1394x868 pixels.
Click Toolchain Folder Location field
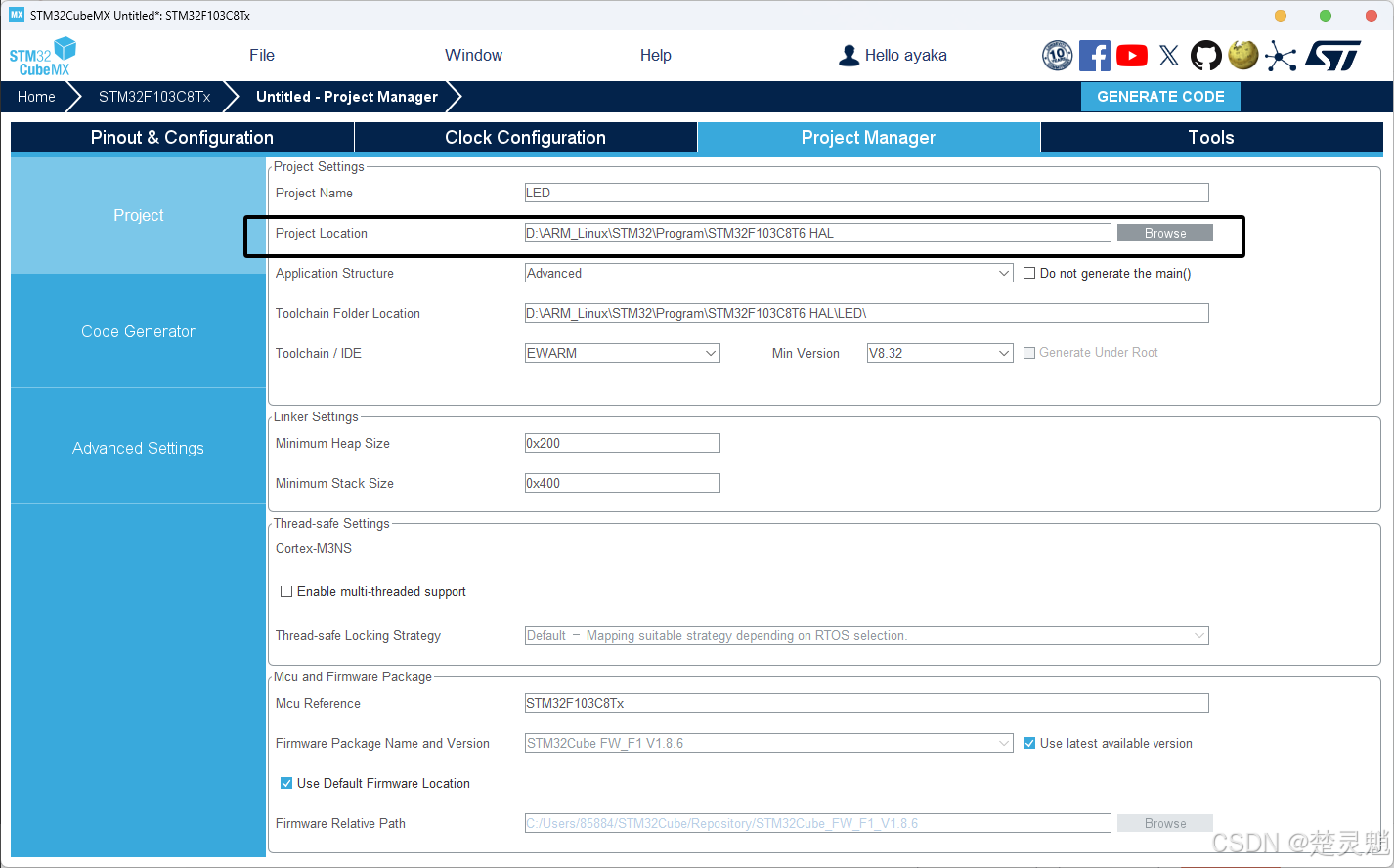[x=867, y=314]
